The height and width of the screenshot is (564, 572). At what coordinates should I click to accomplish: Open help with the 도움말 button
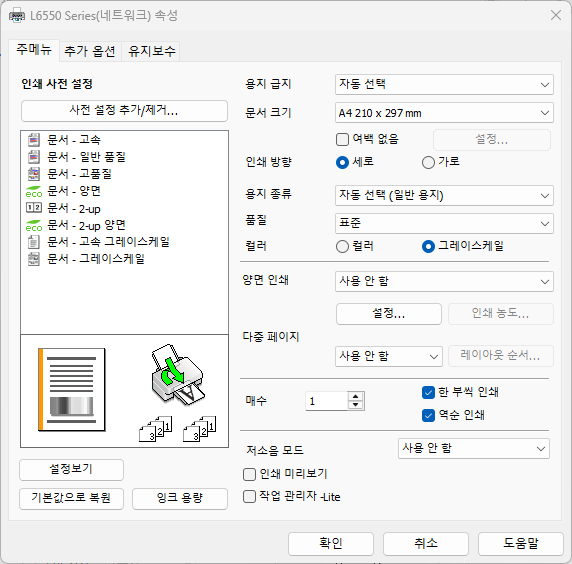coord(521,544)
